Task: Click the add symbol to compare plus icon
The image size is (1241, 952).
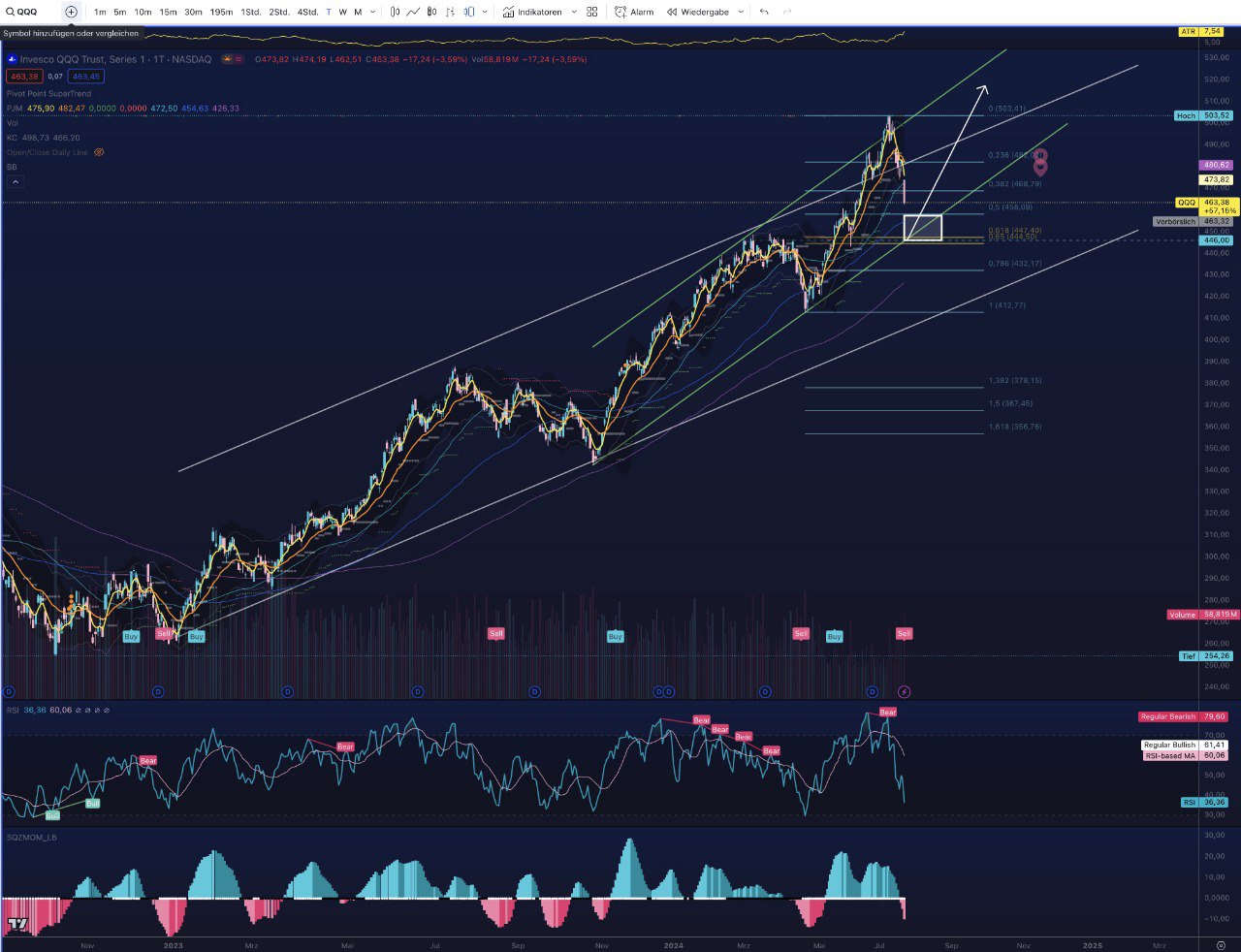Action: click(x=71, y=12)
